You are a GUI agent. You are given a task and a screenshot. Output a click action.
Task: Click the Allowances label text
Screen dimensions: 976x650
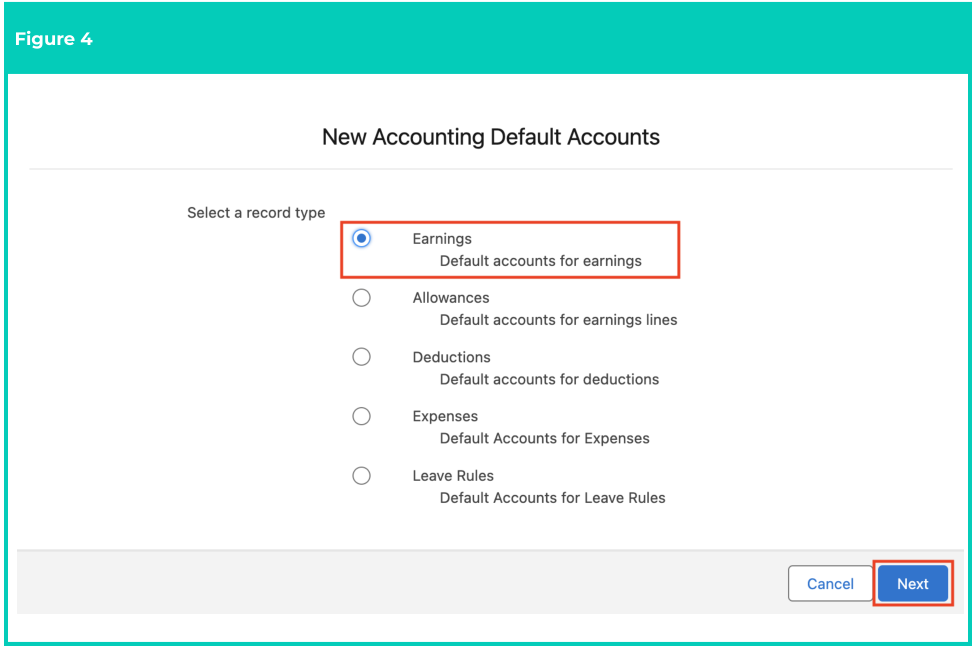tap(451, 298)
